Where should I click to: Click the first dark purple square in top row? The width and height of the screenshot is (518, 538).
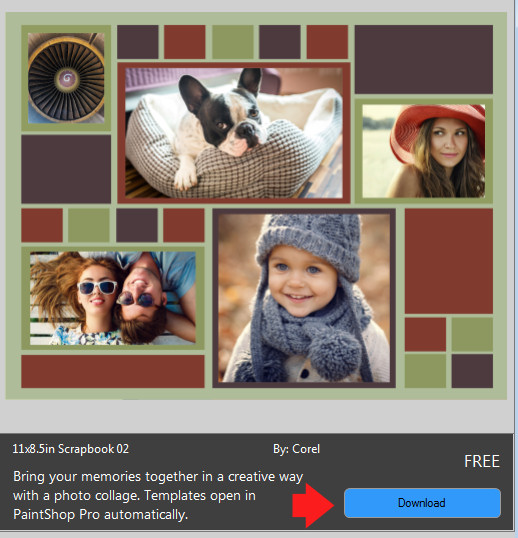[138, 42]
